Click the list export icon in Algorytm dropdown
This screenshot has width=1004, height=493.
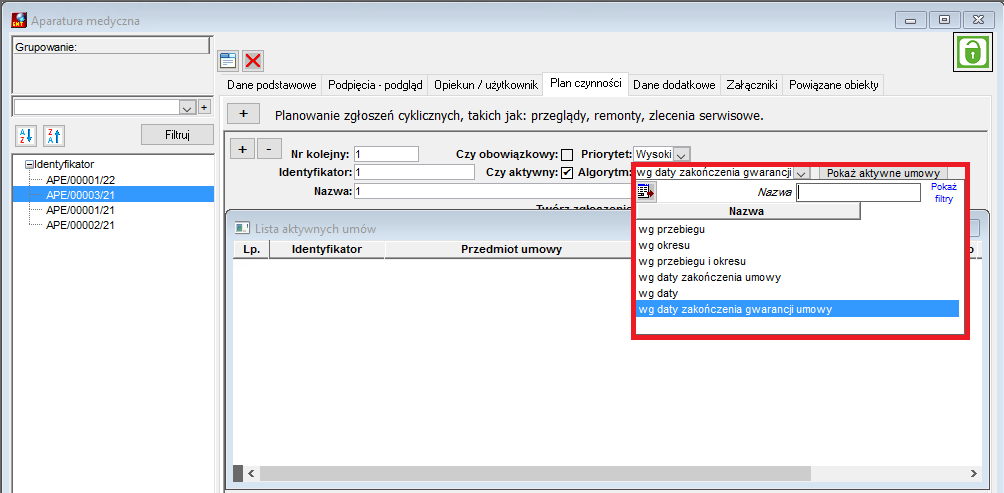coord(646,191)
